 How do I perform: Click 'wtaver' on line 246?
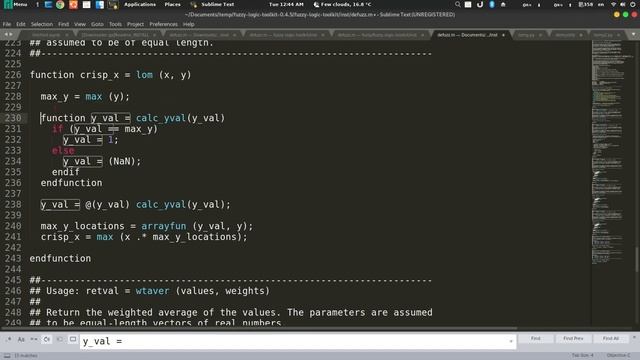tap(152, 291)
